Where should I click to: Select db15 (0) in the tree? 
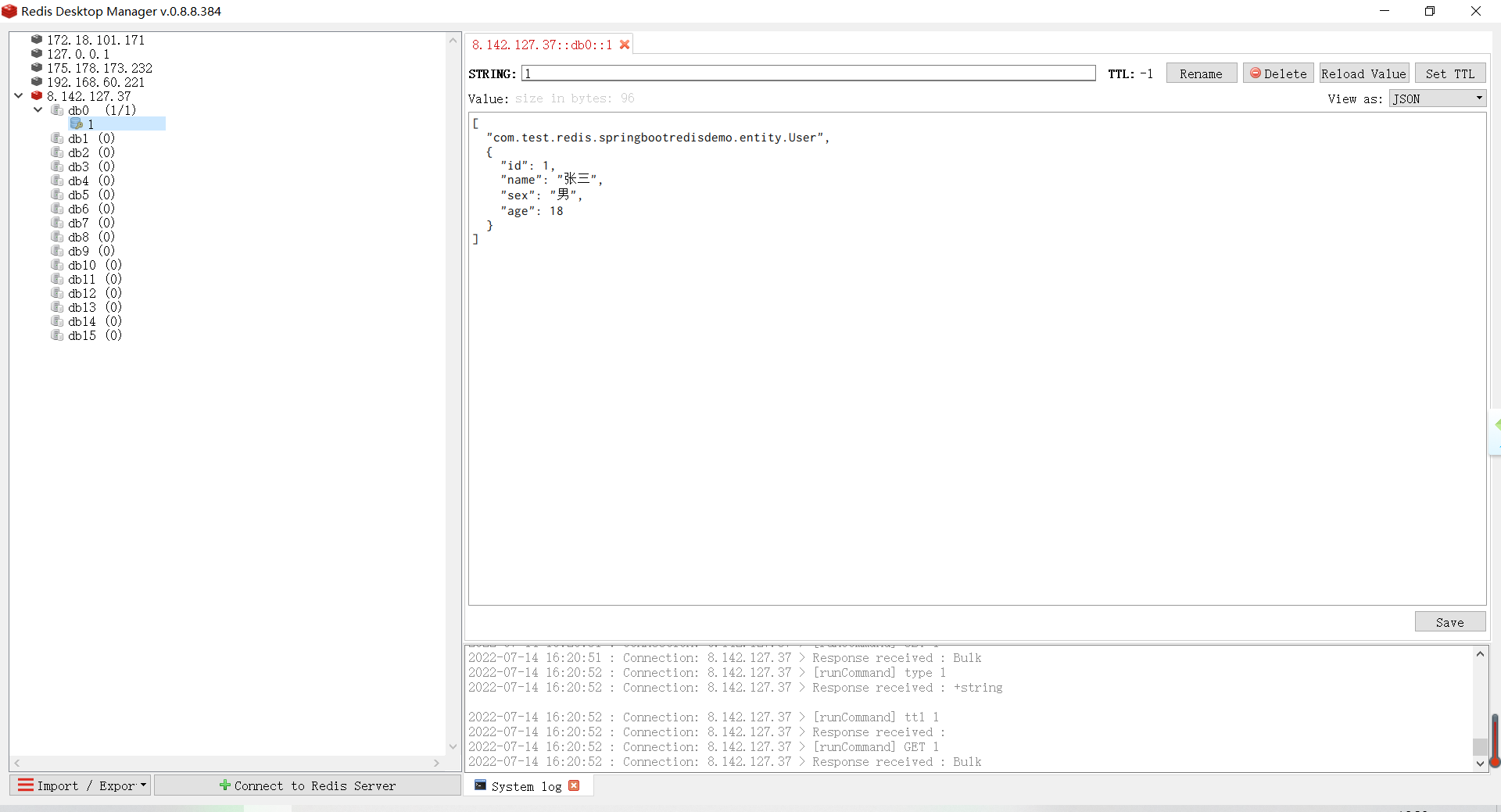coord(95,335)
